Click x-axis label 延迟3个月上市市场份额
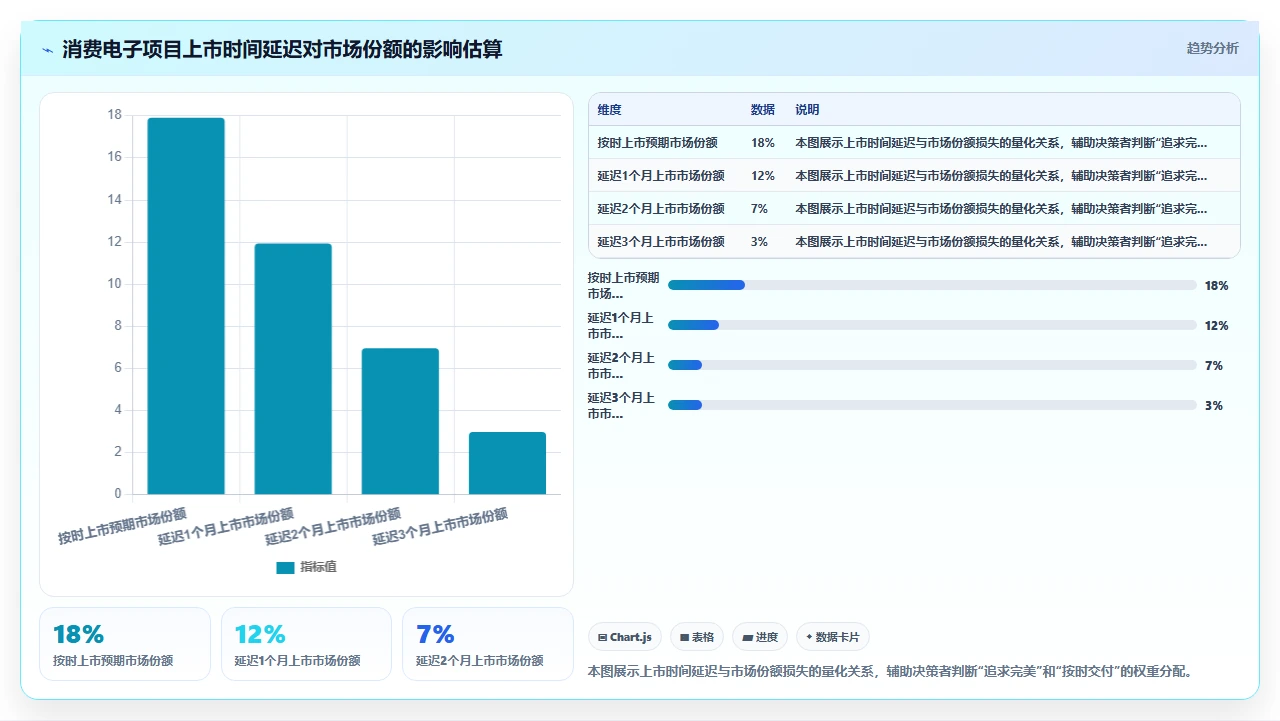 (x=440, y=526)
